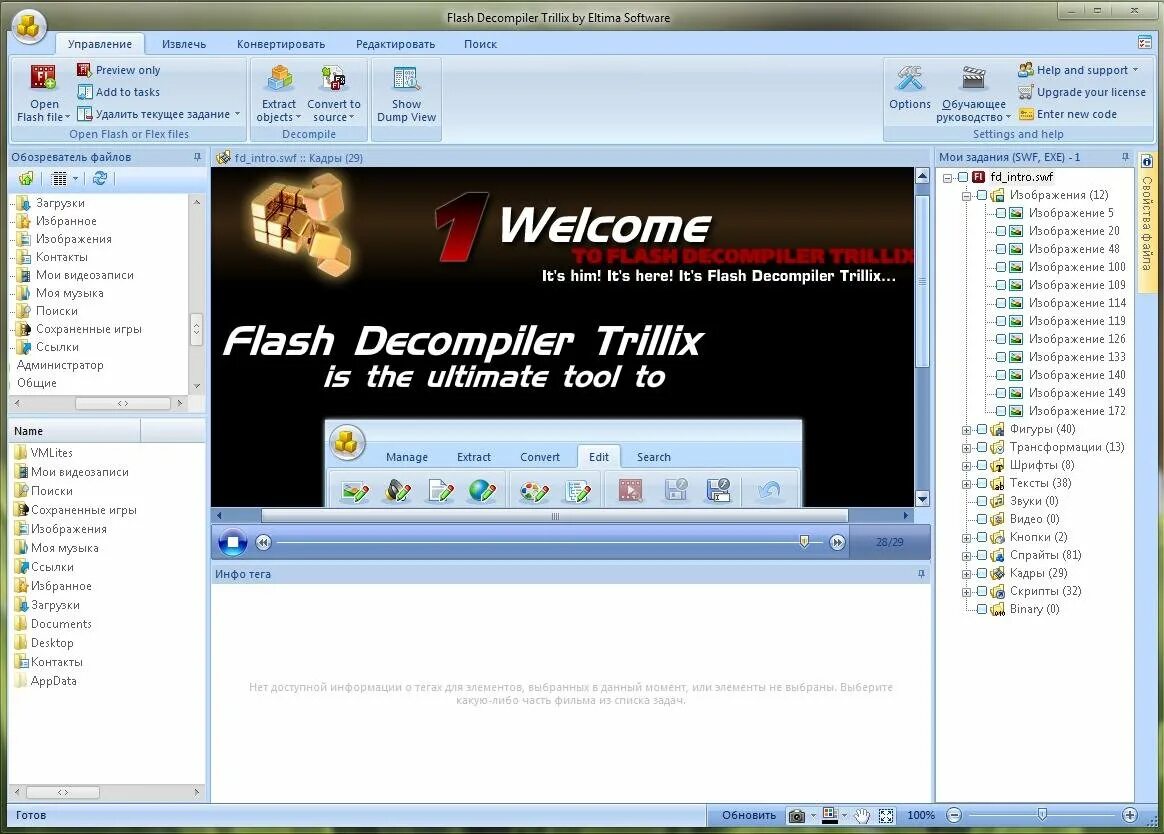
Task: Expand the Спрайты (81) node
Action: [967, 556]
